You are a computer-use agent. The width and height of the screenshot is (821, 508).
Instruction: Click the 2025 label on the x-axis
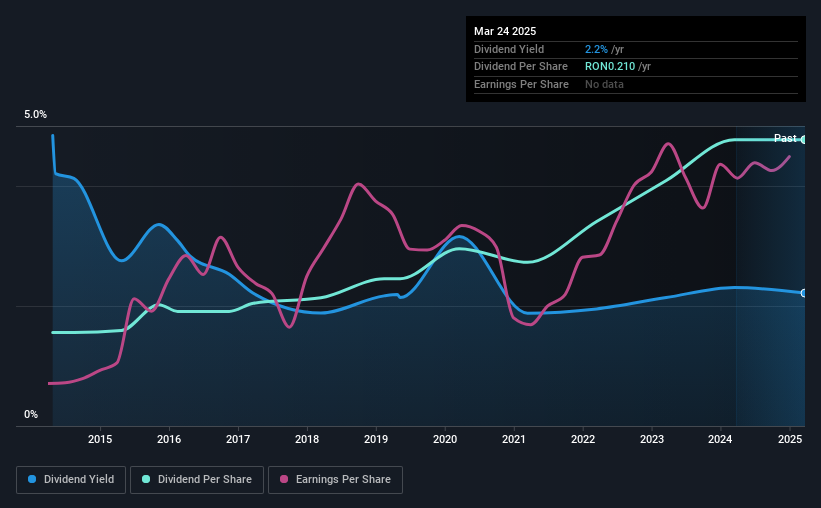[x=790, y=439]
